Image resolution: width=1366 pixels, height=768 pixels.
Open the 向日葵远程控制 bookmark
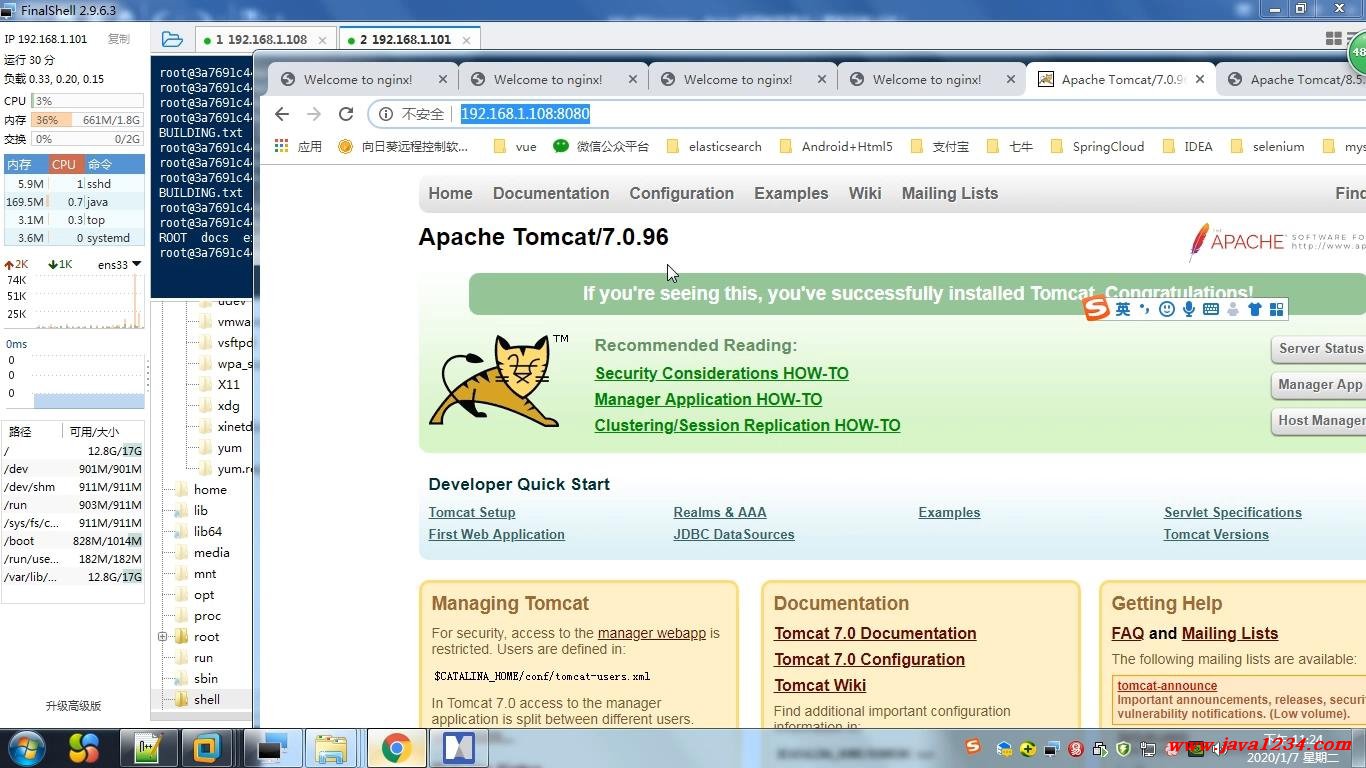coord(403,146)
